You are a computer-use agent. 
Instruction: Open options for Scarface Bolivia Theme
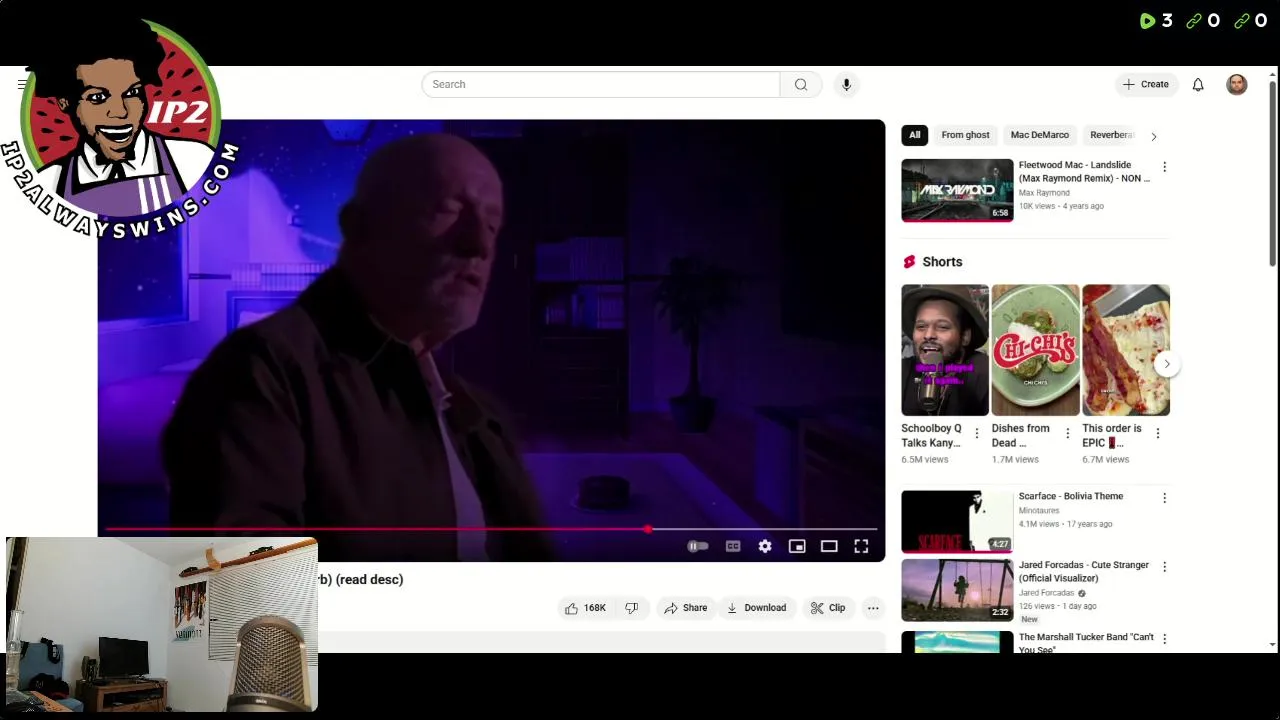point(1164,498)
